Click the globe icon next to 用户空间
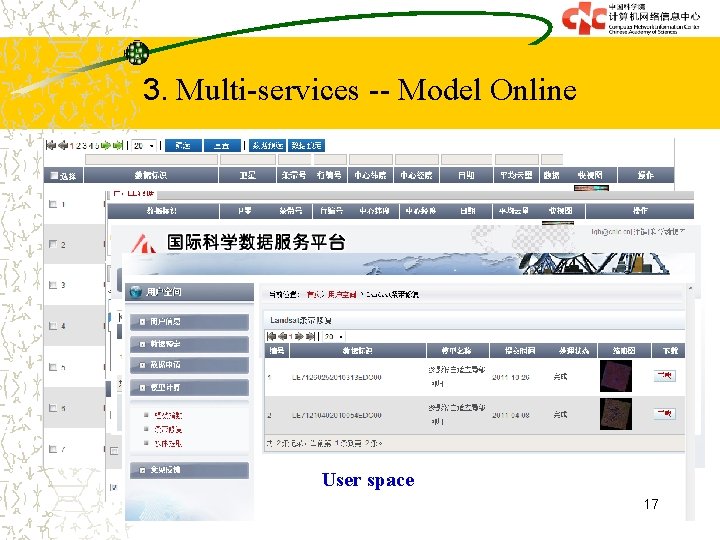Image resolution: width=720 pixels, height=540 pixels. coord(135,292)
